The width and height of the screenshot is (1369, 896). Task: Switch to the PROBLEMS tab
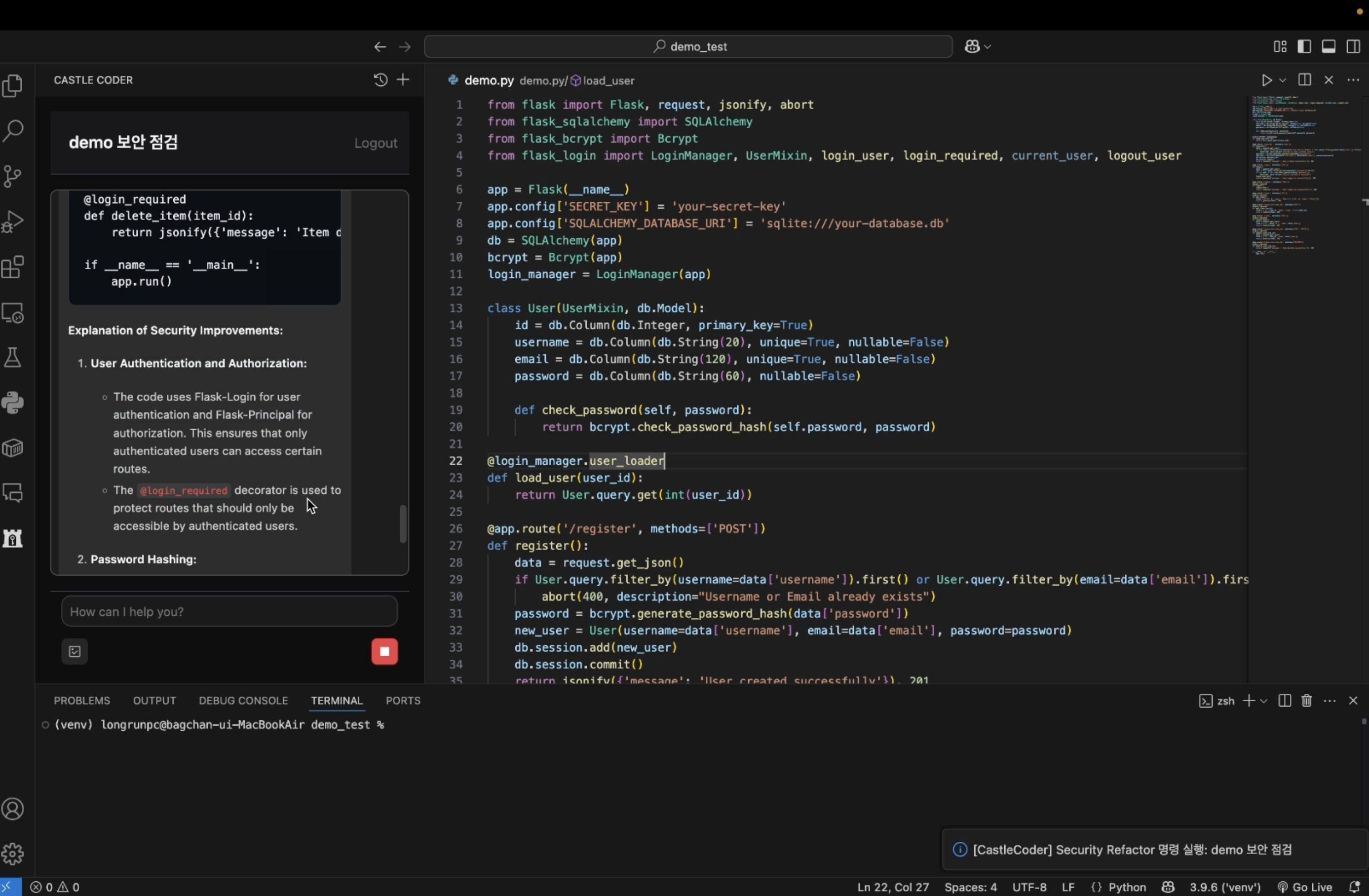click(82, 701)
